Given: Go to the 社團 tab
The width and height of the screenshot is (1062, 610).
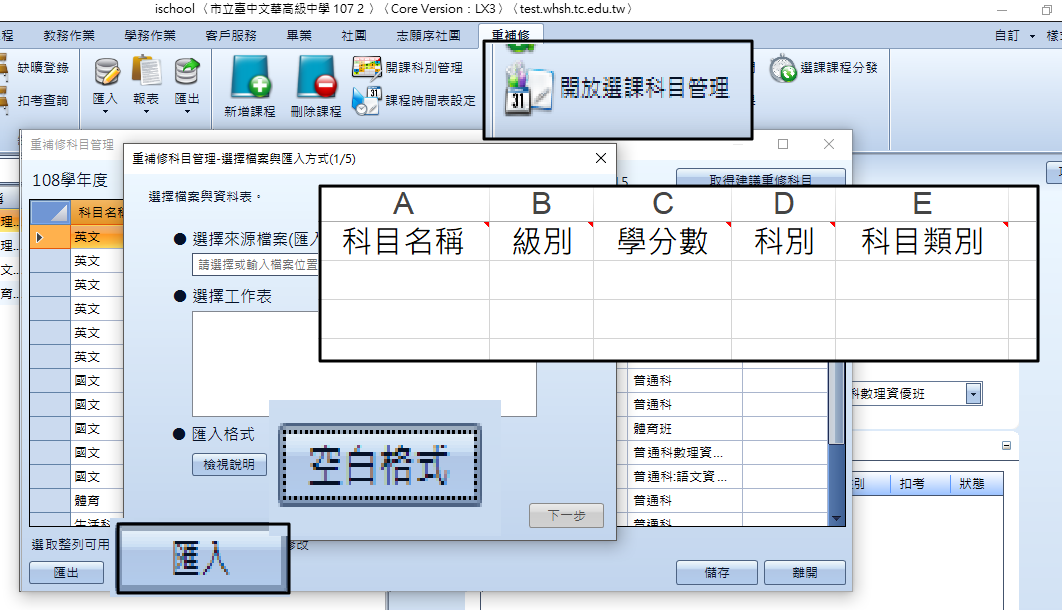Looking at the screenshot, I should click(354, 35).
